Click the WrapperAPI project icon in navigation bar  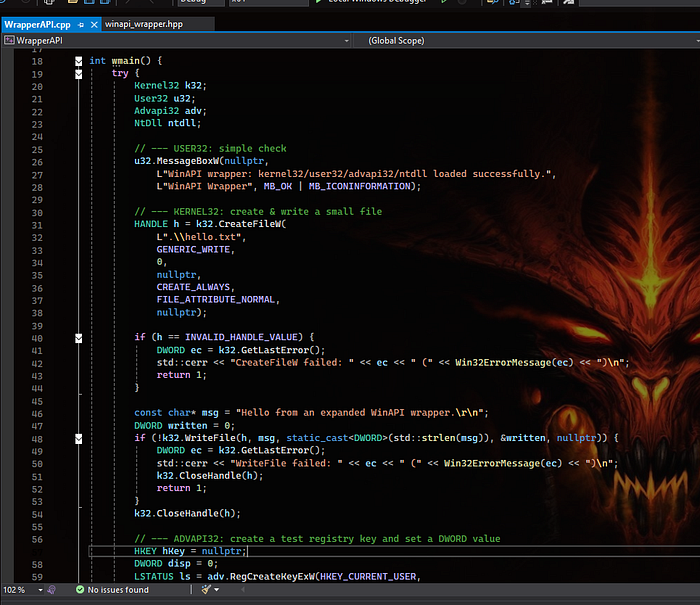9,41
